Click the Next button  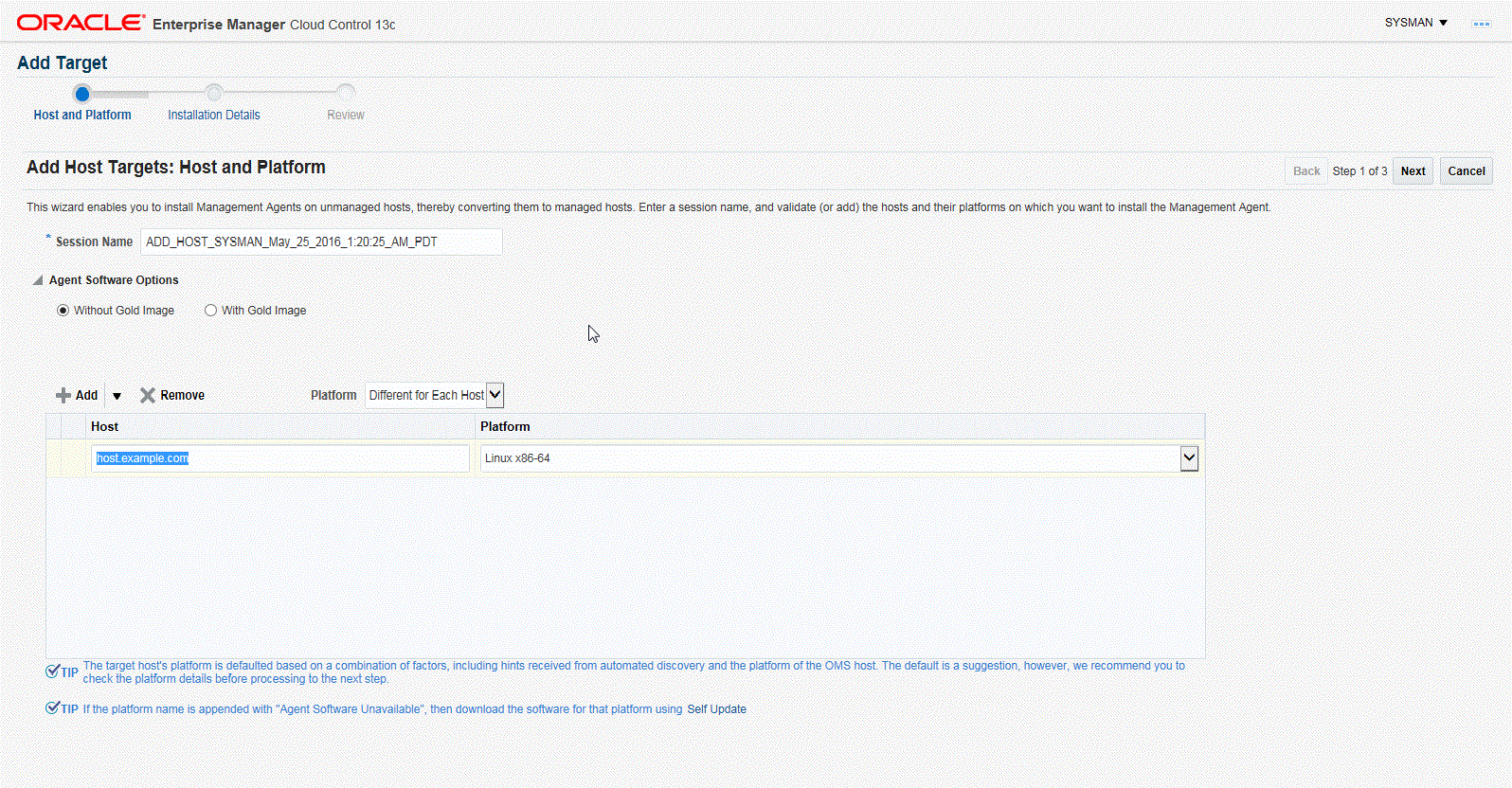pos(1413,171)
